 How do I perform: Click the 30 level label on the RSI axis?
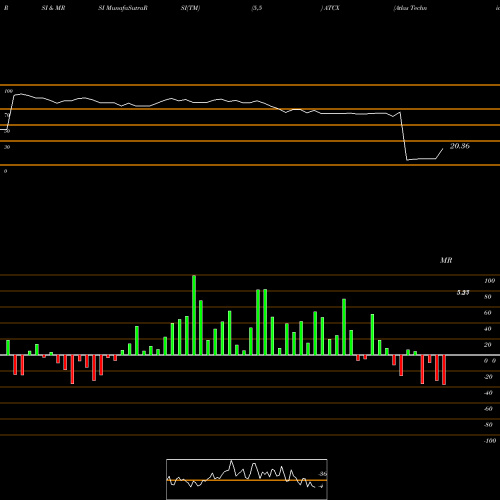[7, 147]
